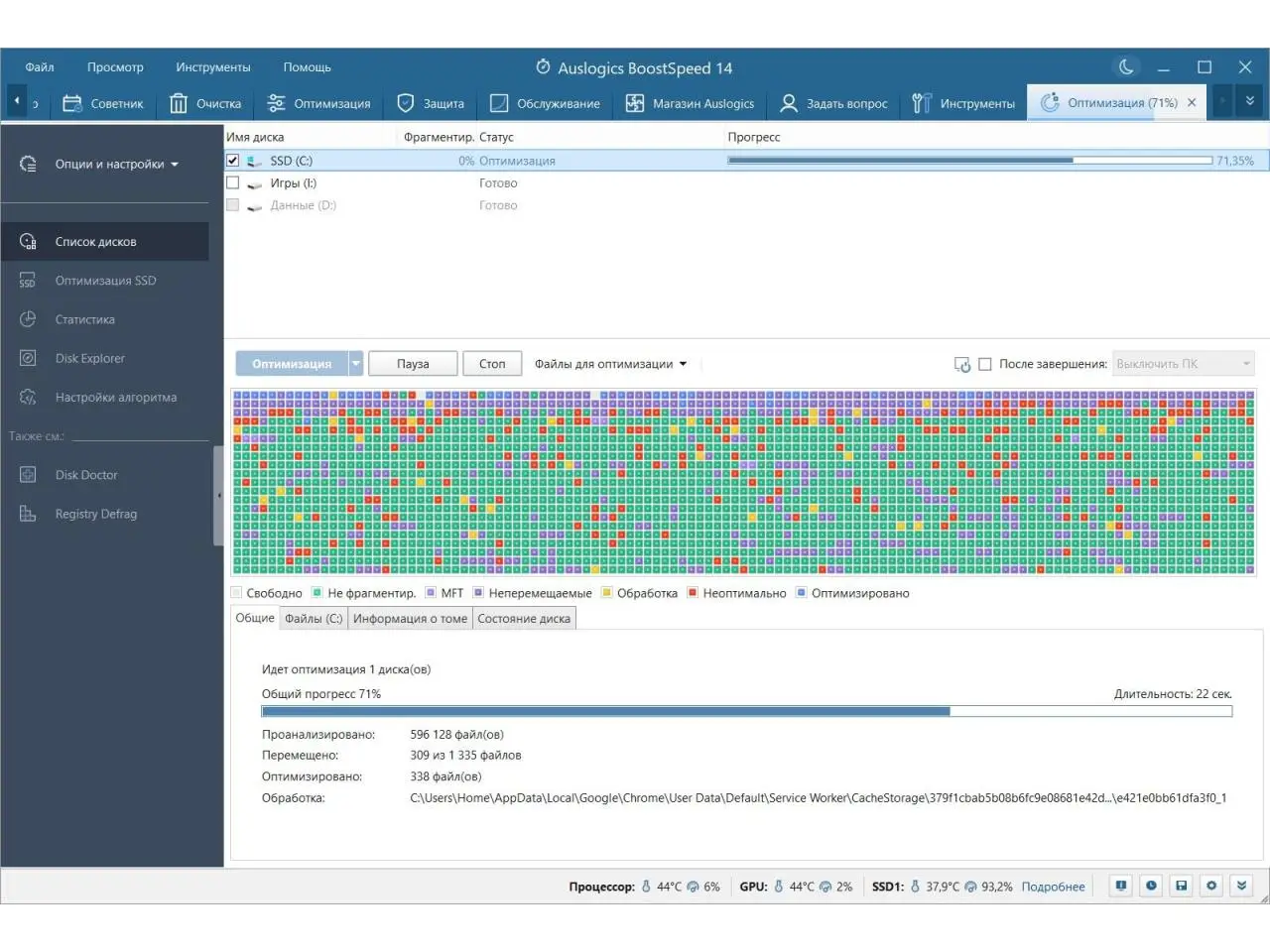Image resolution: width=1270 pixels, height=952 pixels.
Task: Click the Игры (I:) drive icon
Action: click(255, 183)
